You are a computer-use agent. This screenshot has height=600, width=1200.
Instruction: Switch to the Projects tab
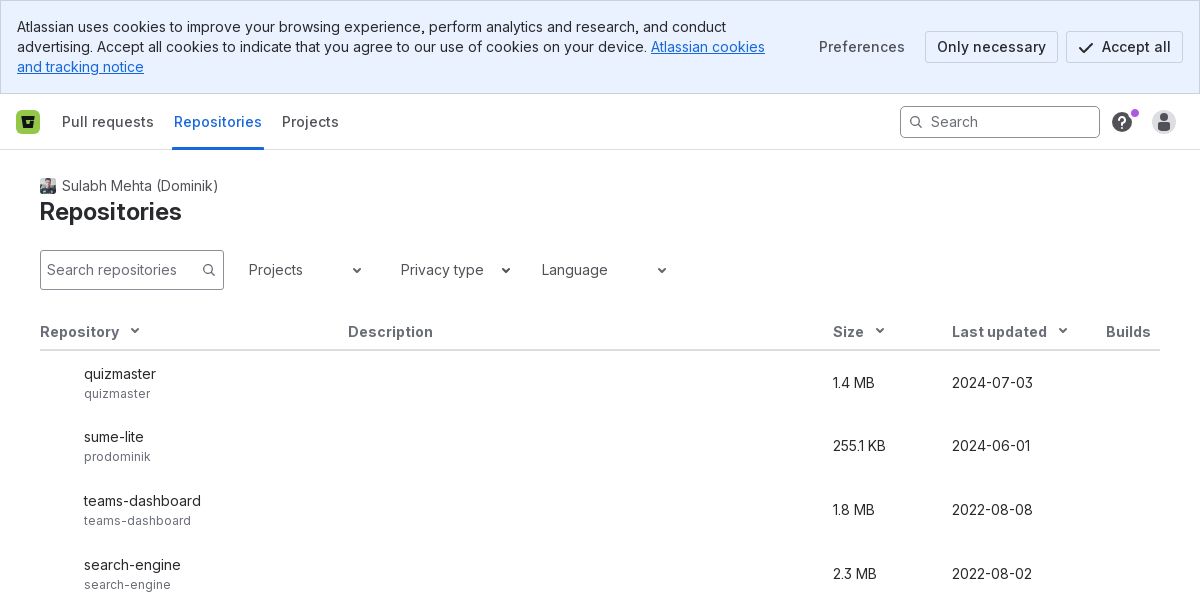[x=310, y=122]
